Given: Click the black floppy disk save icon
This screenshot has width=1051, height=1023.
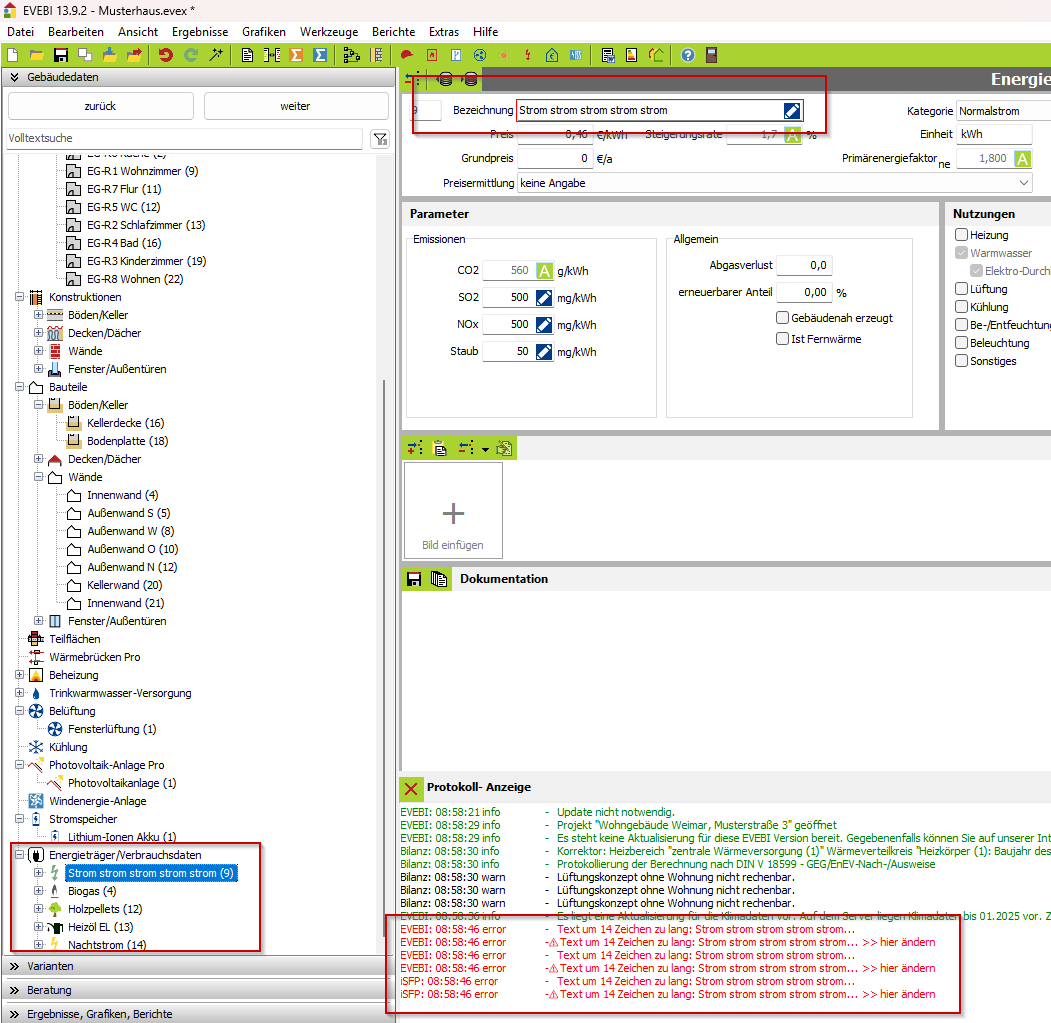Looking at the screenshot, I should 61,55.
